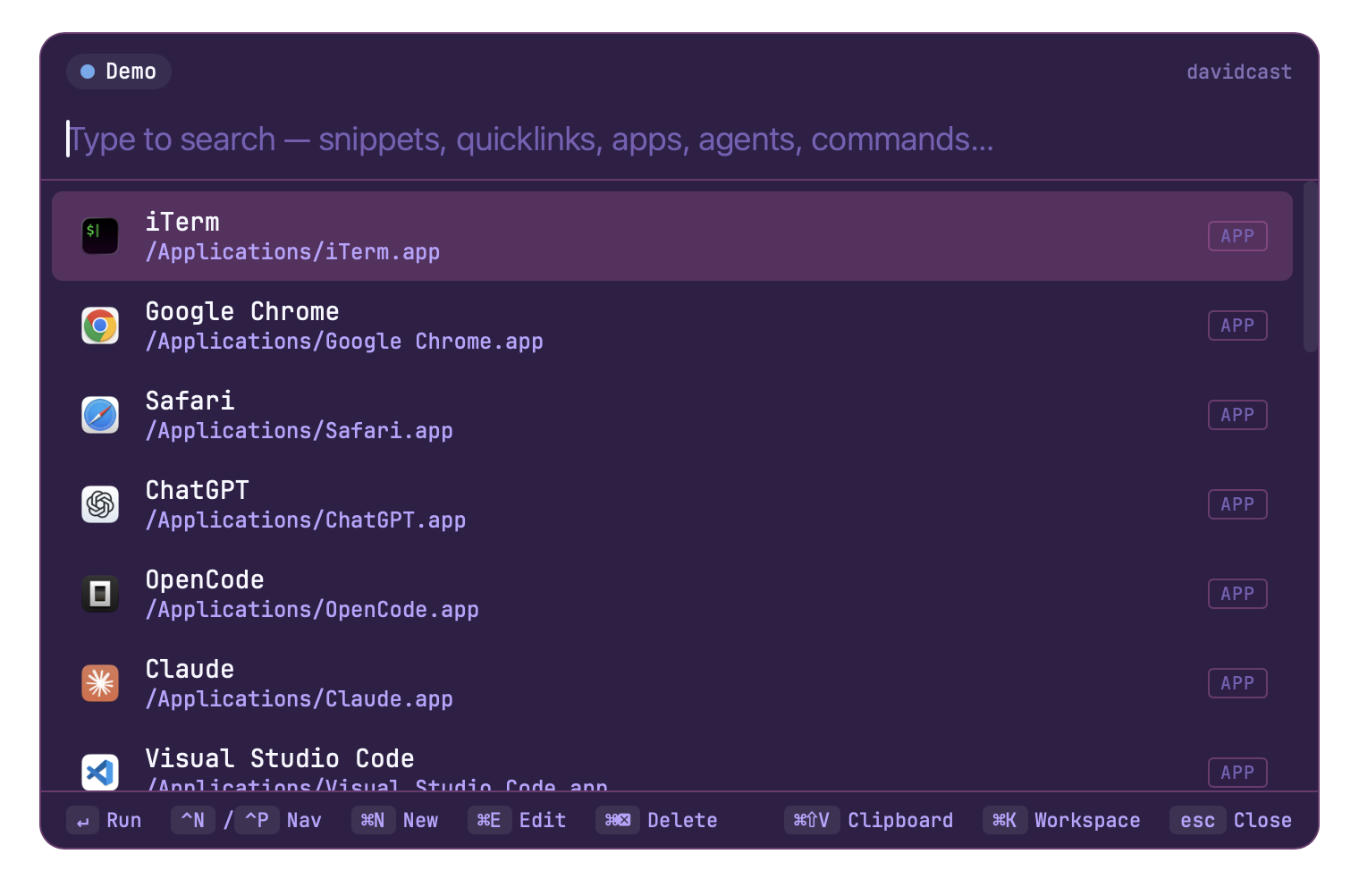Click the APP badge on iTerm row
This screenshot has height=896, width=1359.
pyautogui.click(x=1237, y=236)
